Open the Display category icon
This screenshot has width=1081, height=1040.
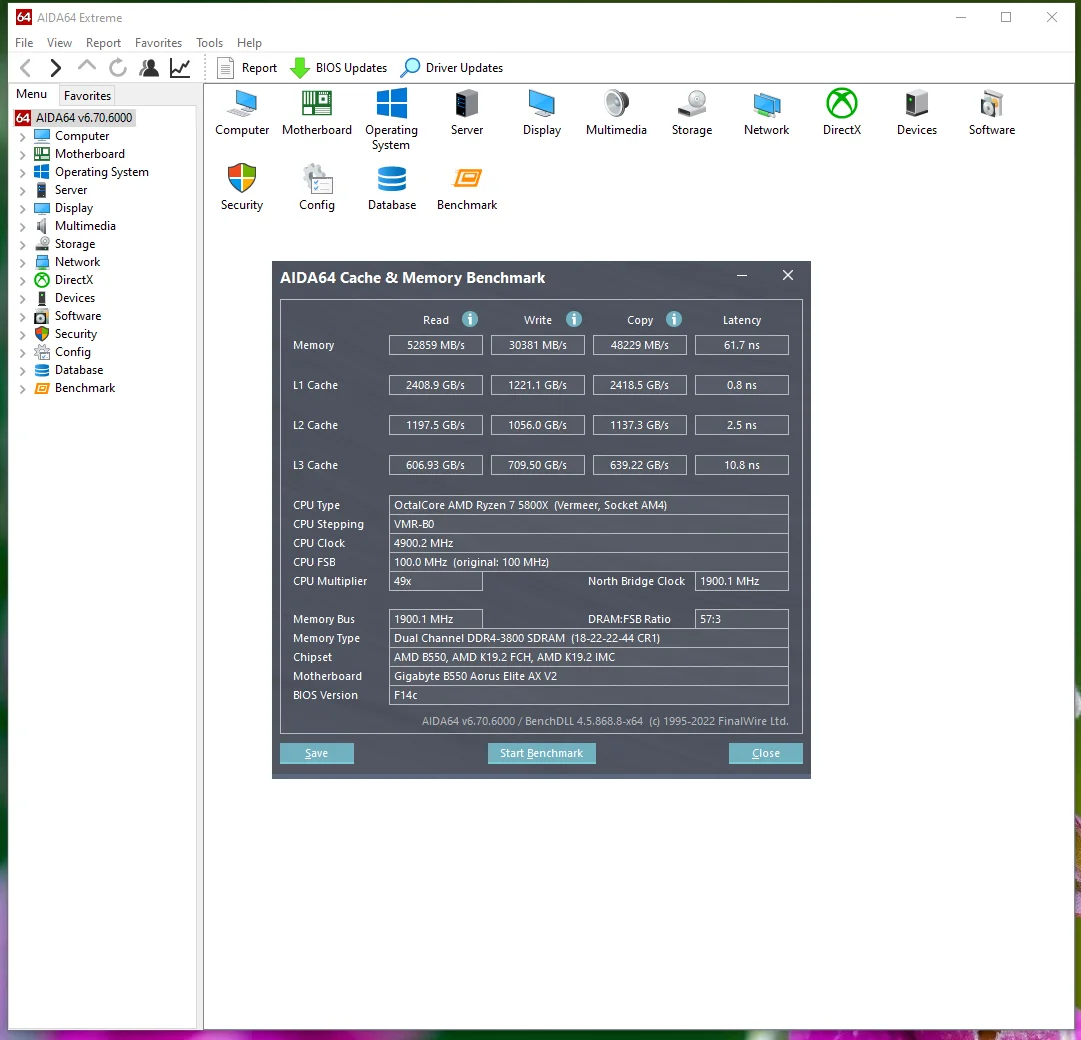click(542, 112)
